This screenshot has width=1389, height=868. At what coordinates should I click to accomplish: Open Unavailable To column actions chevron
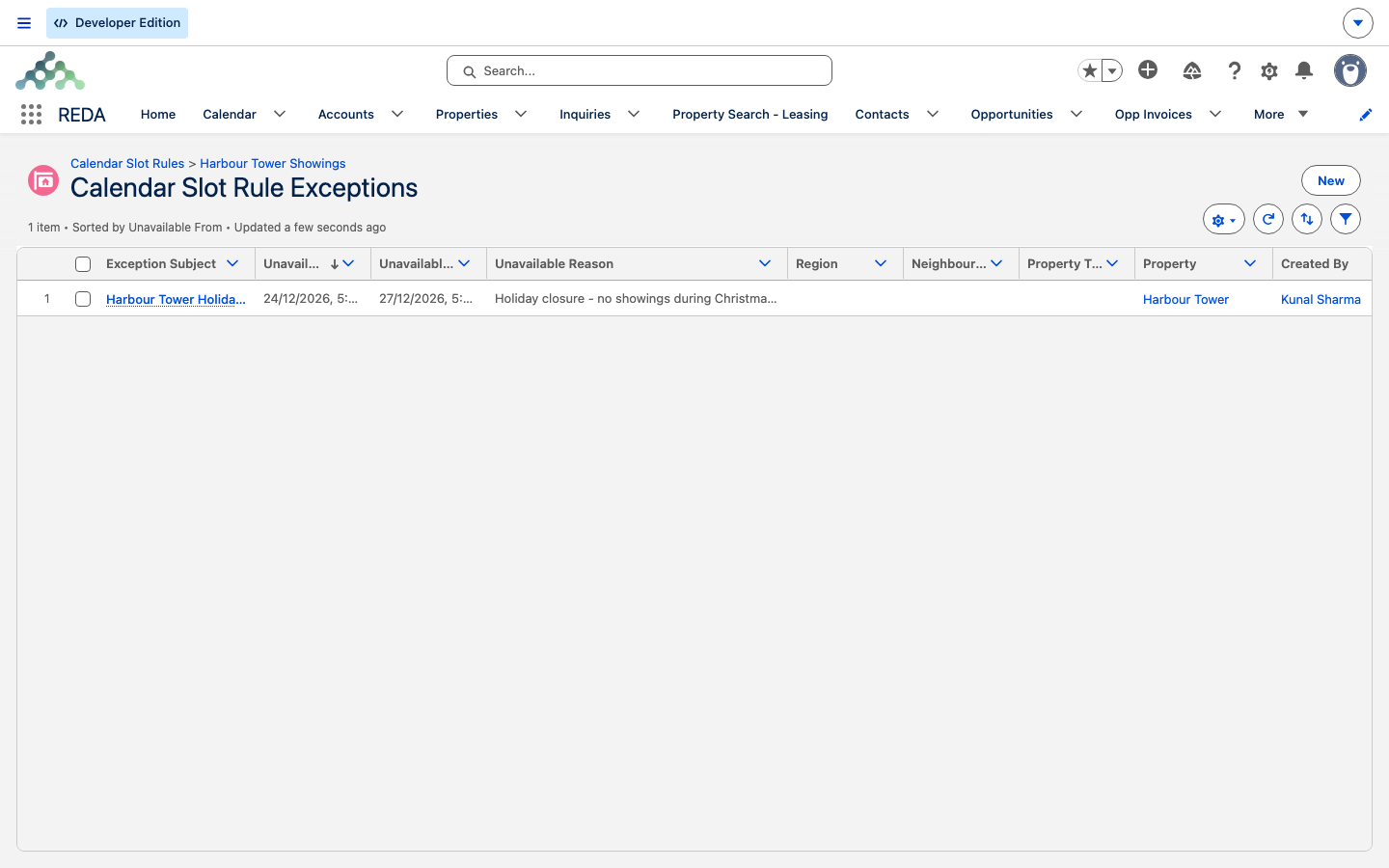[x=464, y=263]
